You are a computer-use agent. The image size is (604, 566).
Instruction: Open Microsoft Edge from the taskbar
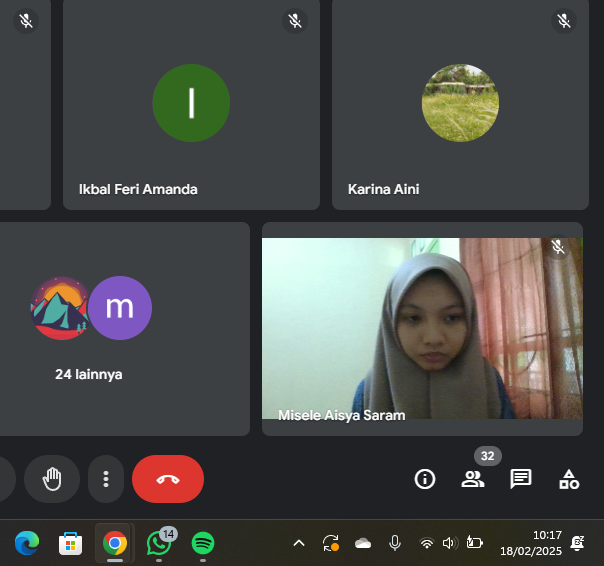coord(27,543)
